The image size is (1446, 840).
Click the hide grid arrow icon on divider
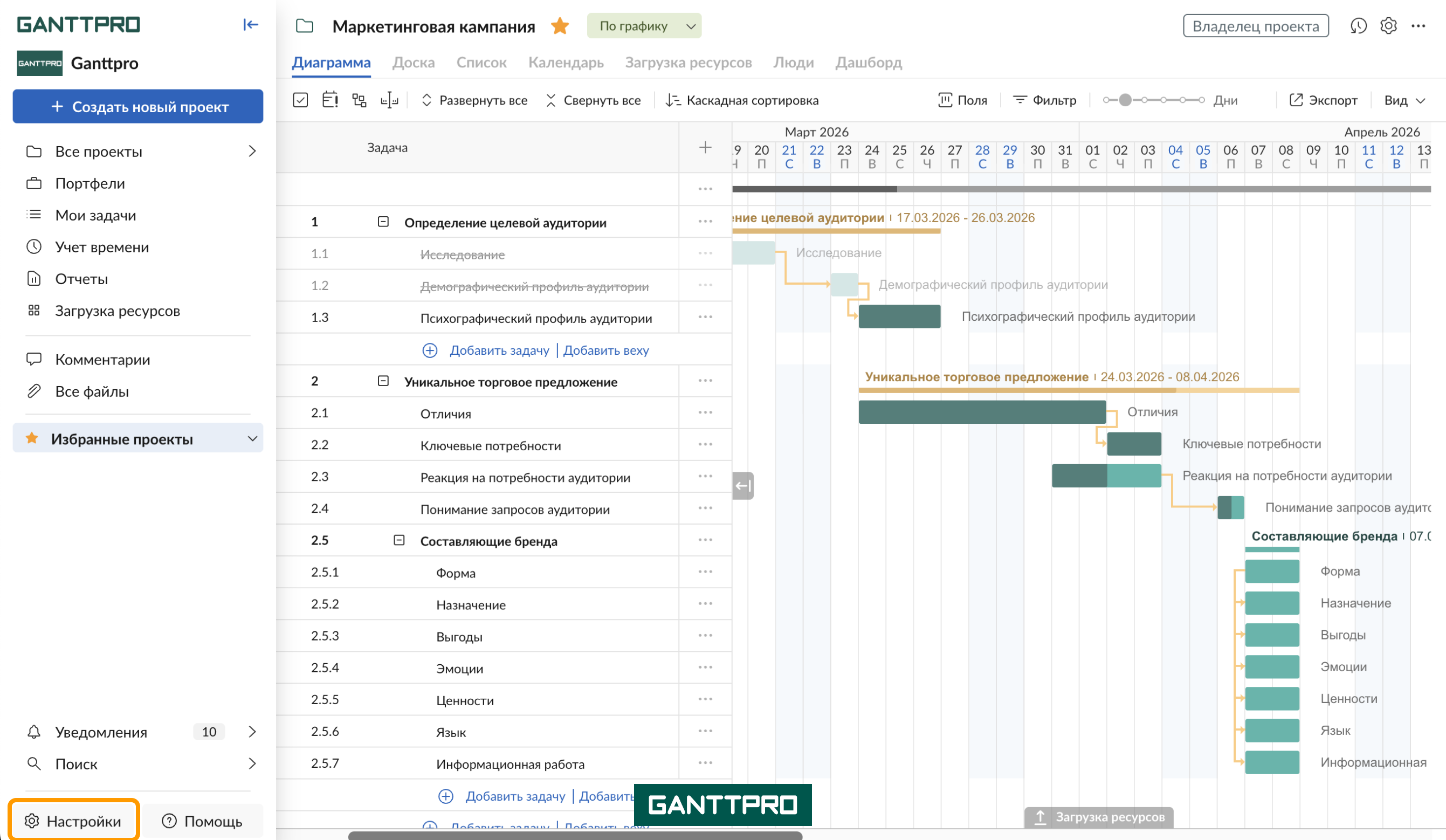click(x=743, y=486)
